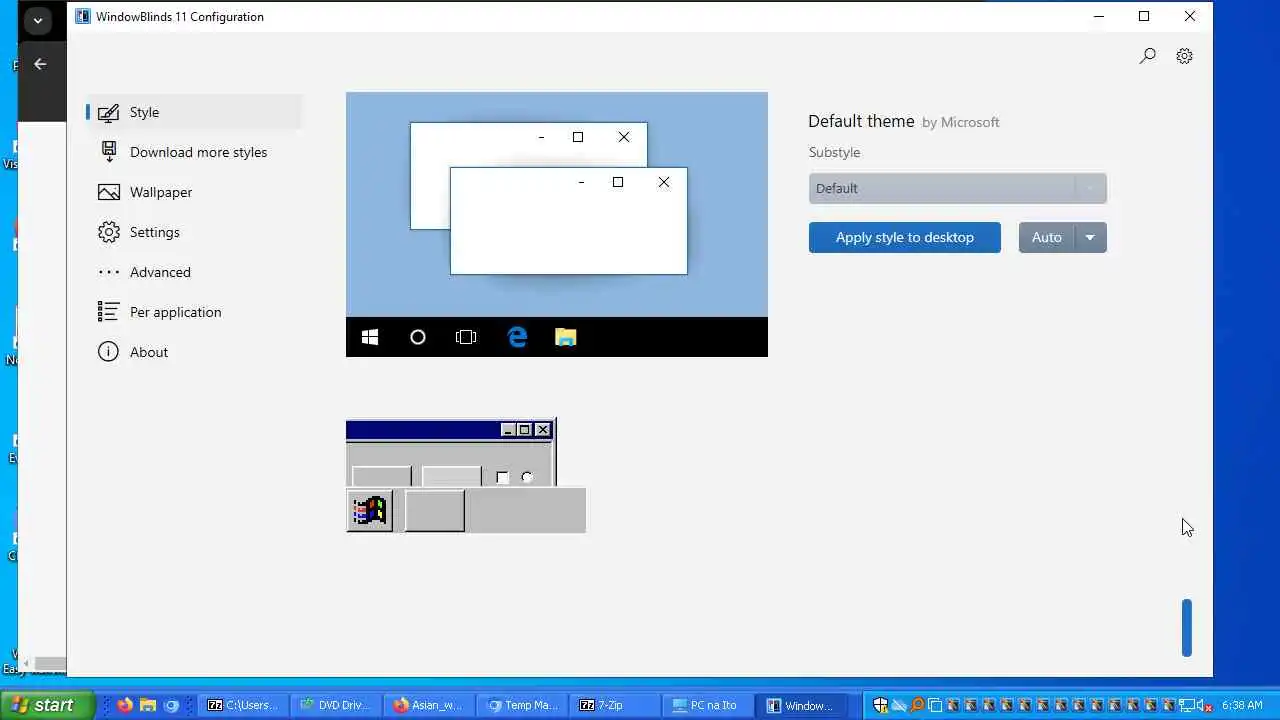This screenshot has height=720, width=1280.
Task: Click the WindowBlinds taskbar button
Action: (x=801, y=705)
